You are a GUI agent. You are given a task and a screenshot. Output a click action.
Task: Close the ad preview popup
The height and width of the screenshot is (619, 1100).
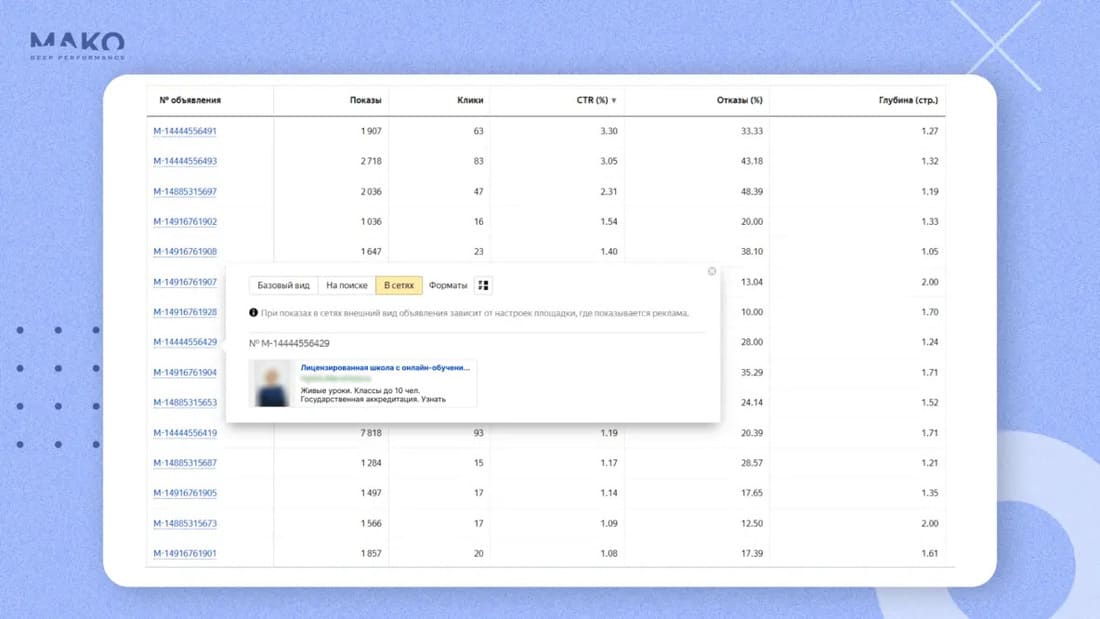(x=712, y=271)
